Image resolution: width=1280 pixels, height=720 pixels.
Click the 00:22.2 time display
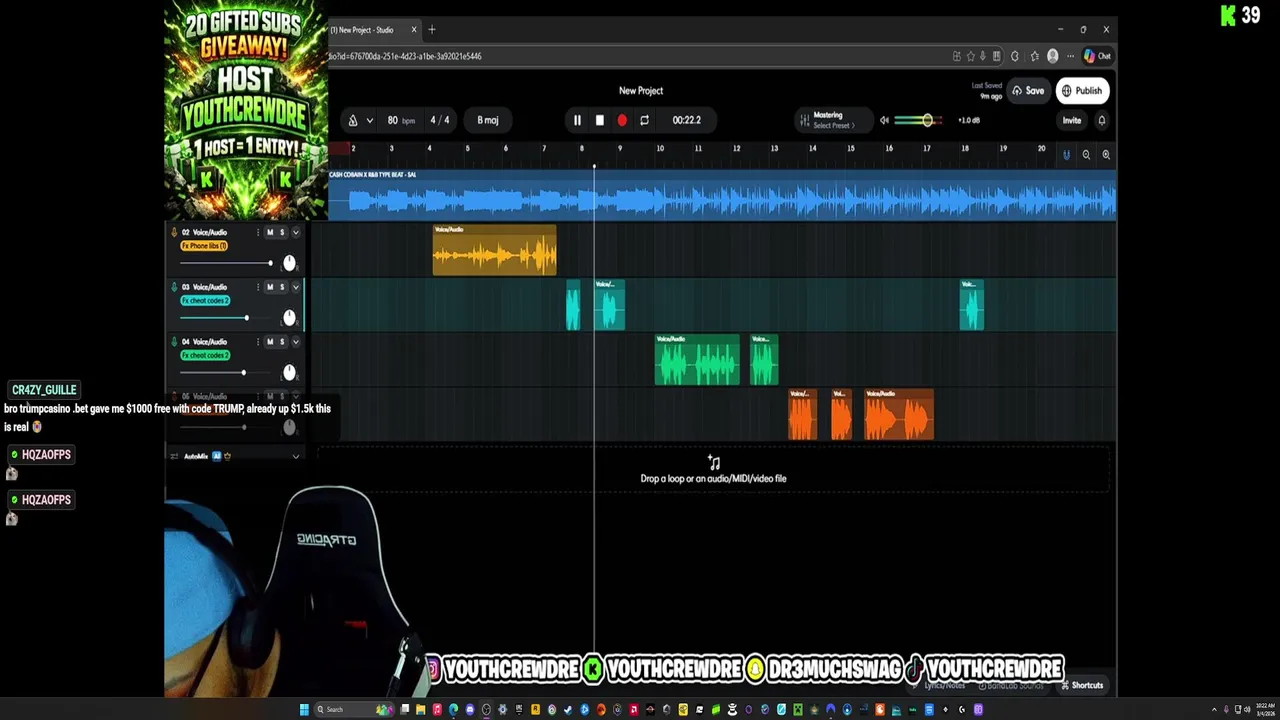tap(686, 120)
